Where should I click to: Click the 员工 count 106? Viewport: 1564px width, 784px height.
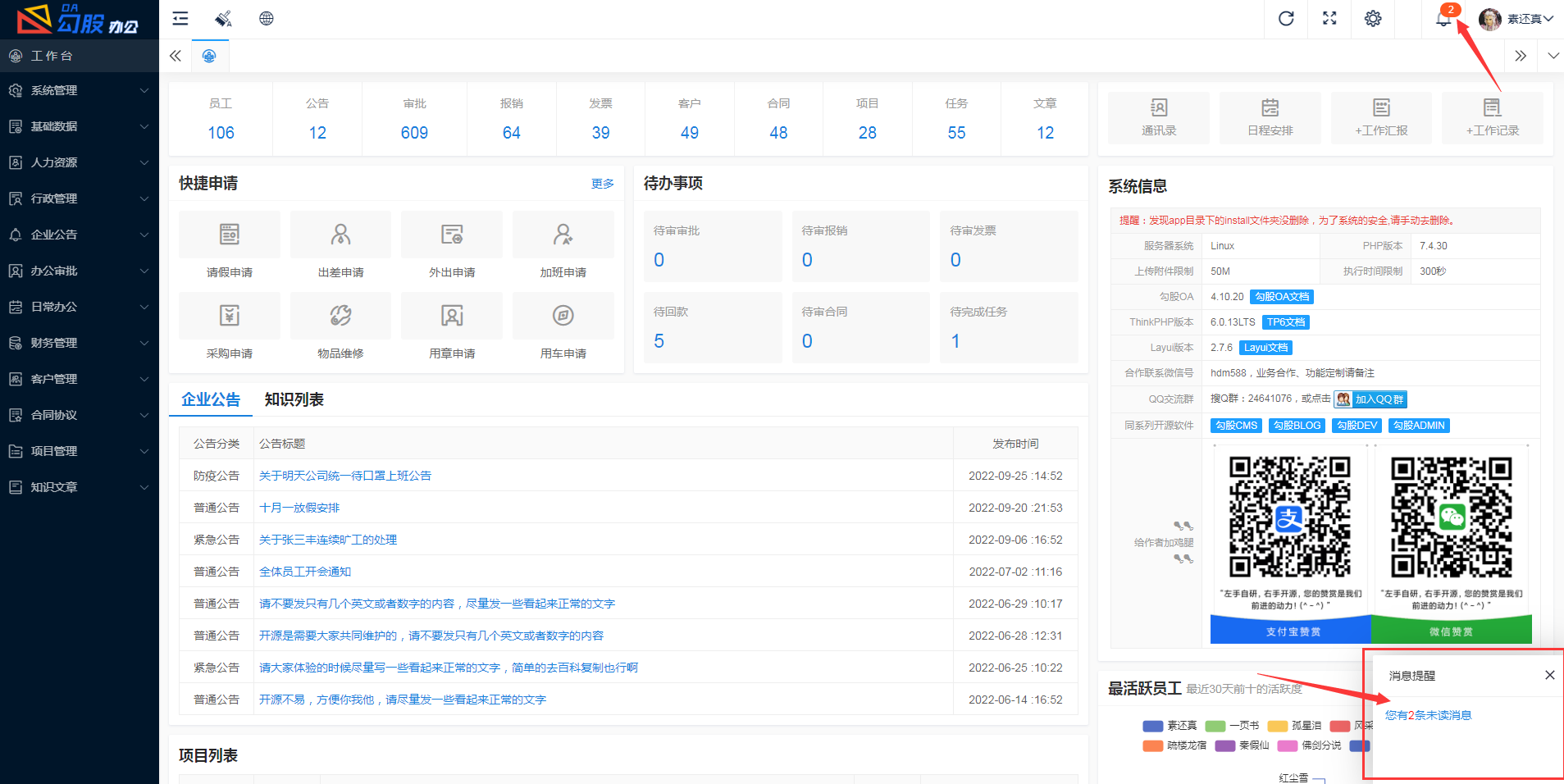pyautogui.click(x=221, y=133)
